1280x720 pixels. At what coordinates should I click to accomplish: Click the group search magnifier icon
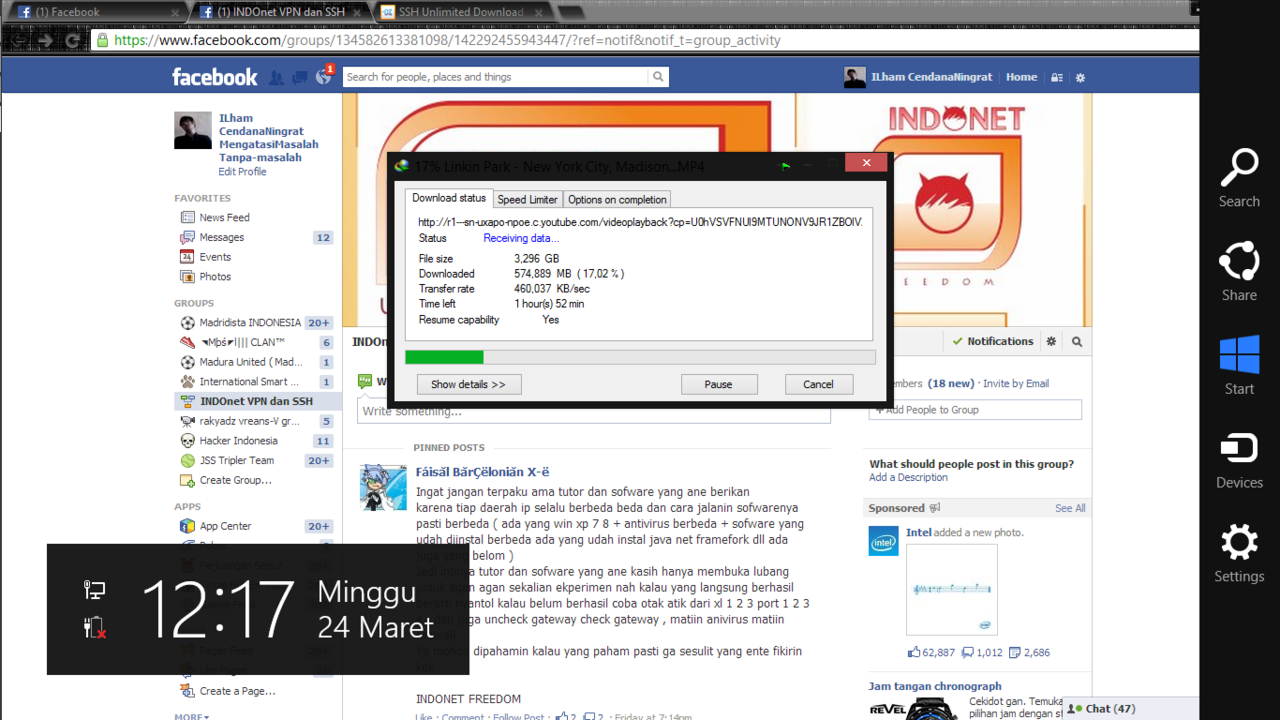click(1077, 341)
